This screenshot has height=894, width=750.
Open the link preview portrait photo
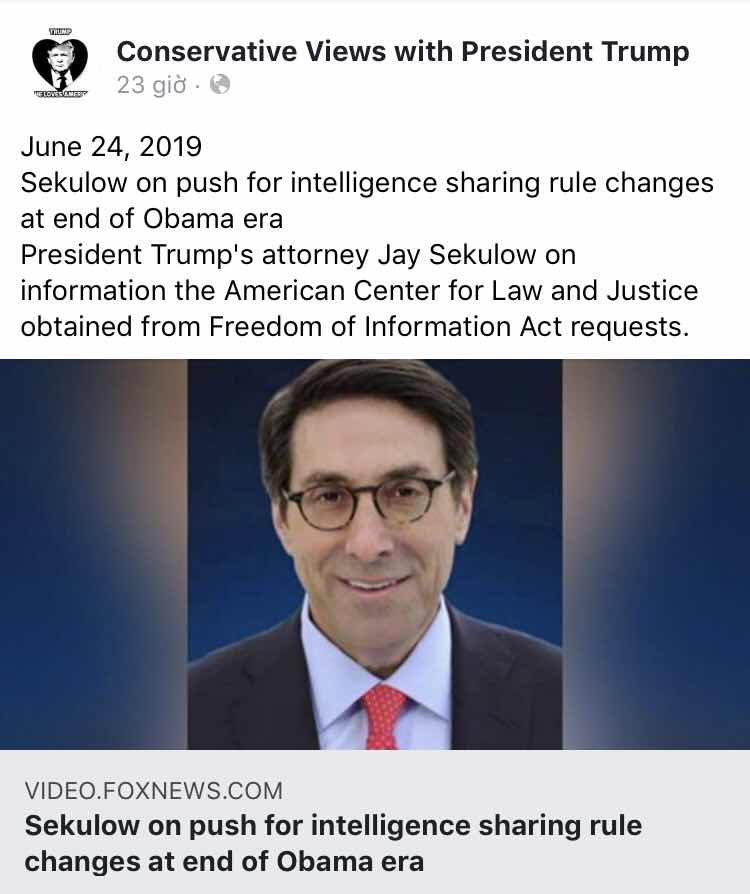click(375, 554)
